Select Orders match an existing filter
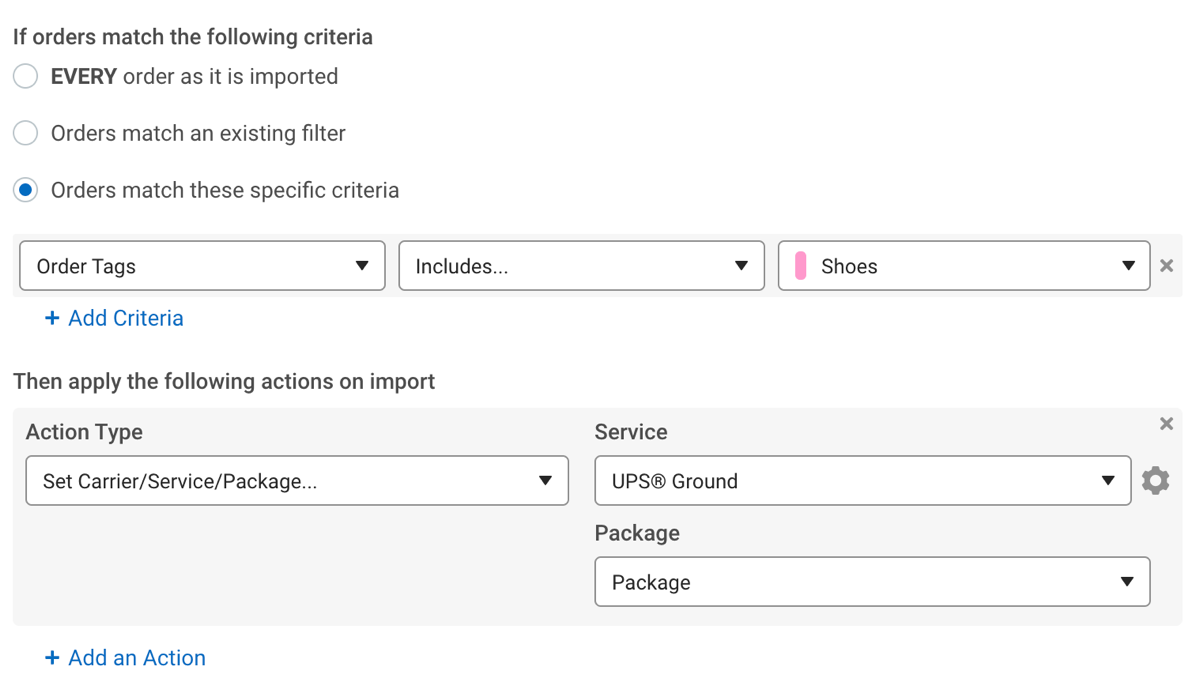The width and height of the screenshot is (1200, 686). click(25, 132)
